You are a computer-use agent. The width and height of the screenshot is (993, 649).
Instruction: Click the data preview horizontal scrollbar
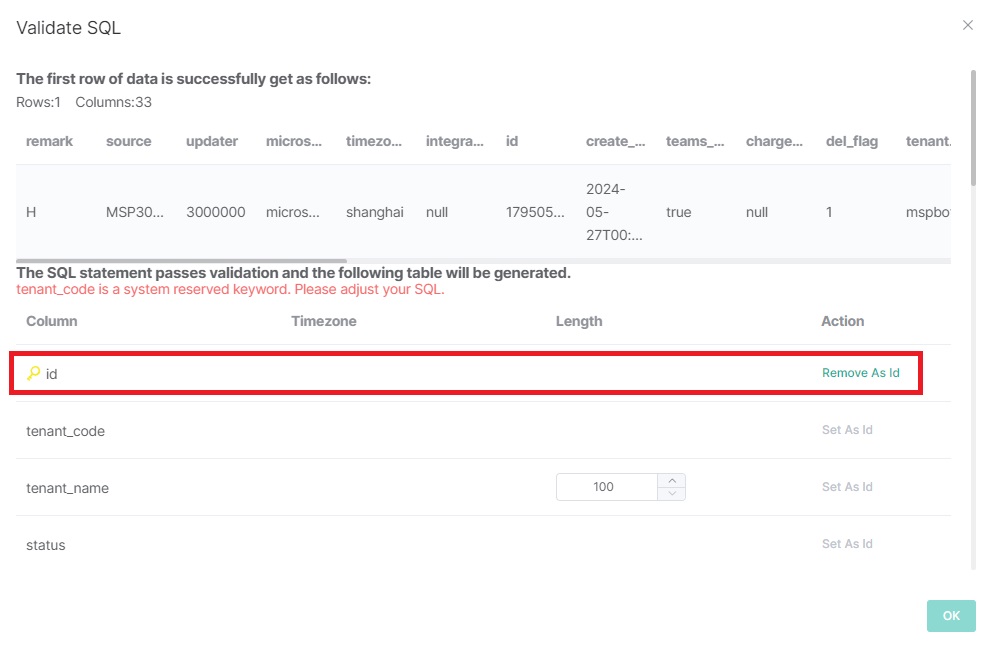point(181,261)
